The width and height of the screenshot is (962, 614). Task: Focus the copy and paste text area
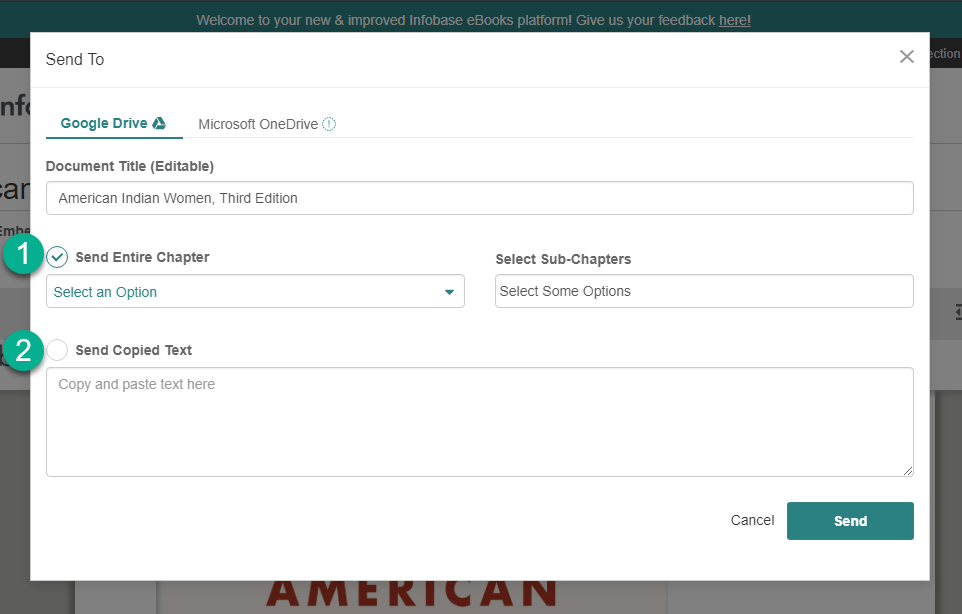(479, 422)
